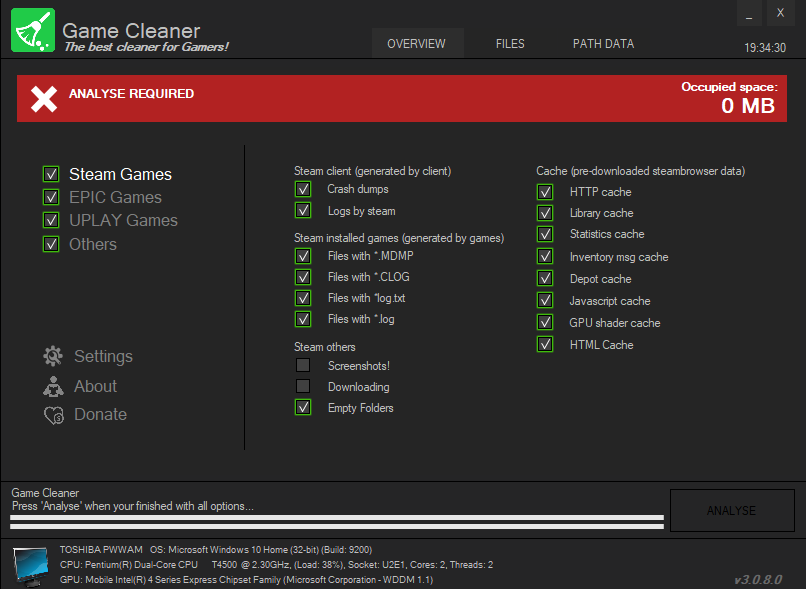Toggle the GPU shader cache checkbox
The width and height of the screenshot is (806, 589).
click(545, 322)
